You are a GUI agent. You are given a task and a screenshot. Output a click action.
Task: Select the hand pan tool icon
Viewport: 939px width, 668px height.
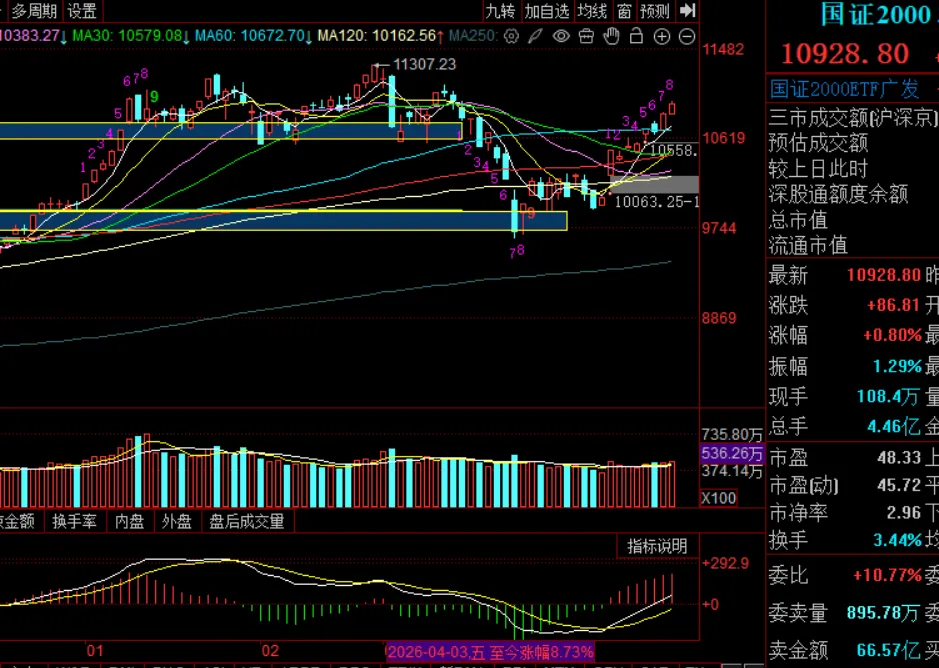click(x=611, y=36)
